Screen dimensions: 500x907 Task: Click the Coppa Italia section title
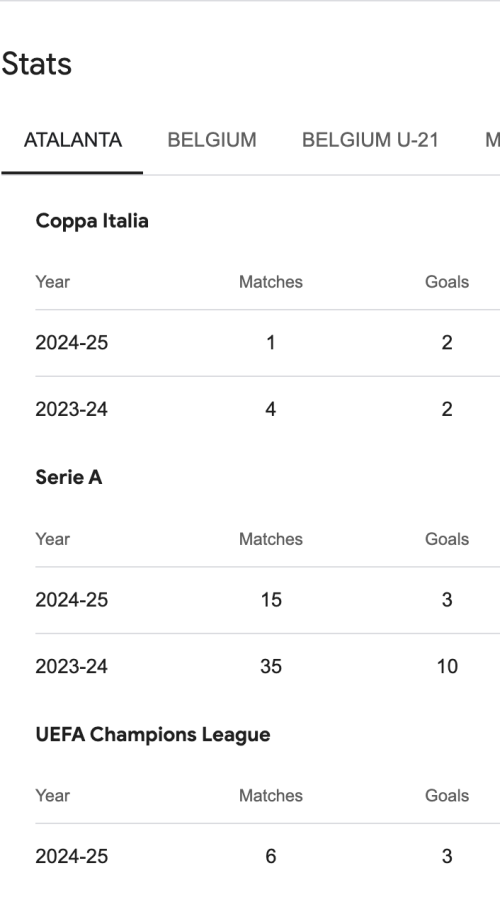coord(92,221)
